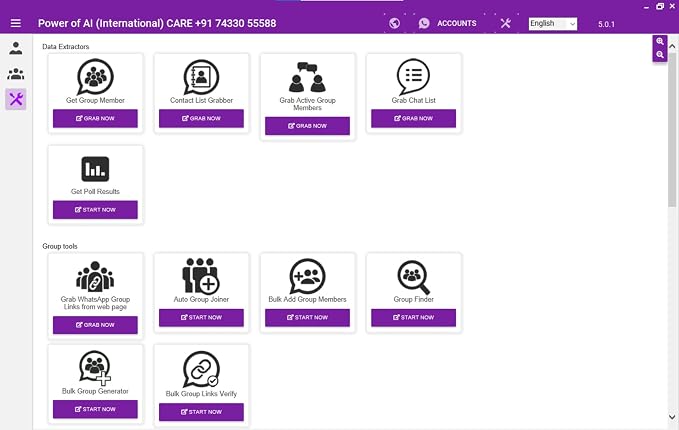
Task: Click the zoom in magnifier icon
Action: coord(660,42)
